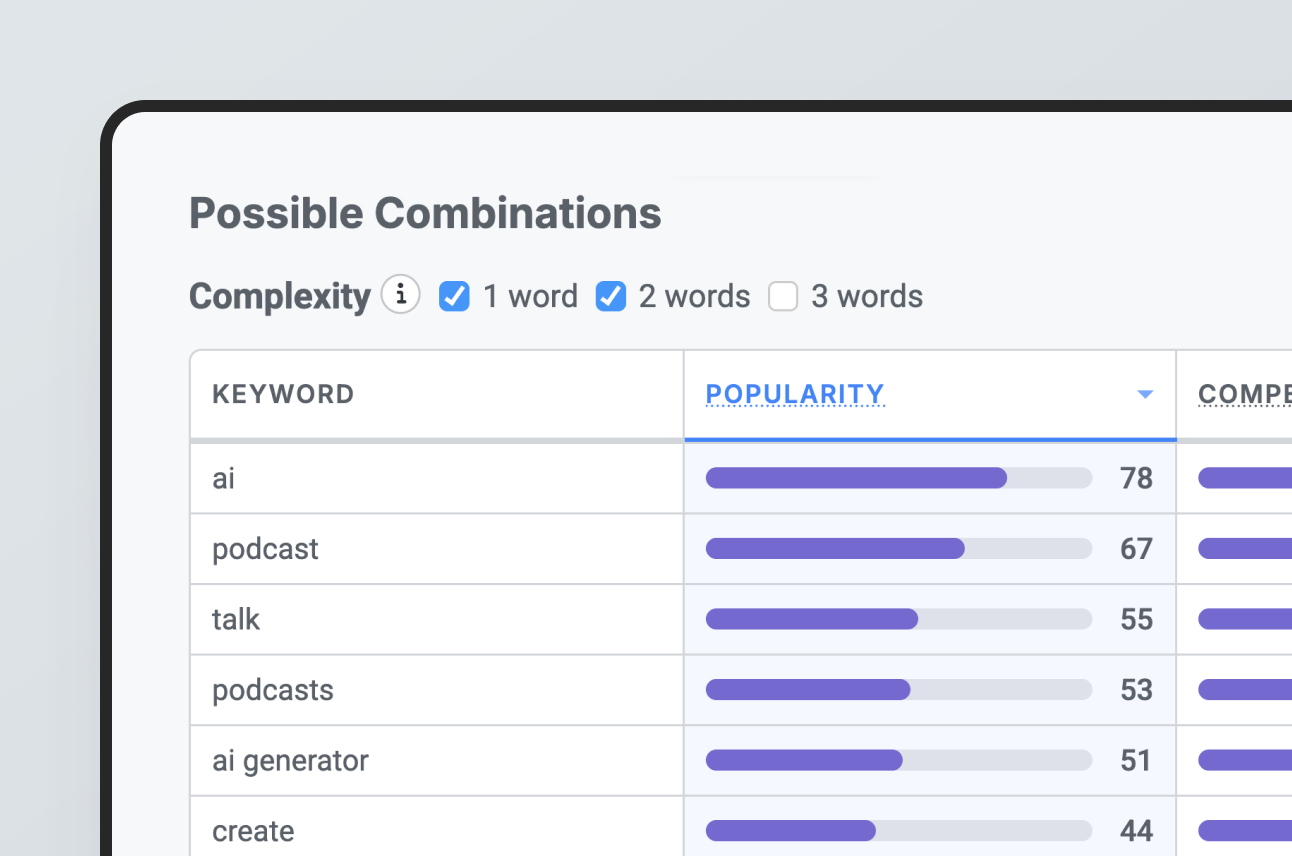
Task: Click the partially visible Competition column header
Action: coord(1244,394)
